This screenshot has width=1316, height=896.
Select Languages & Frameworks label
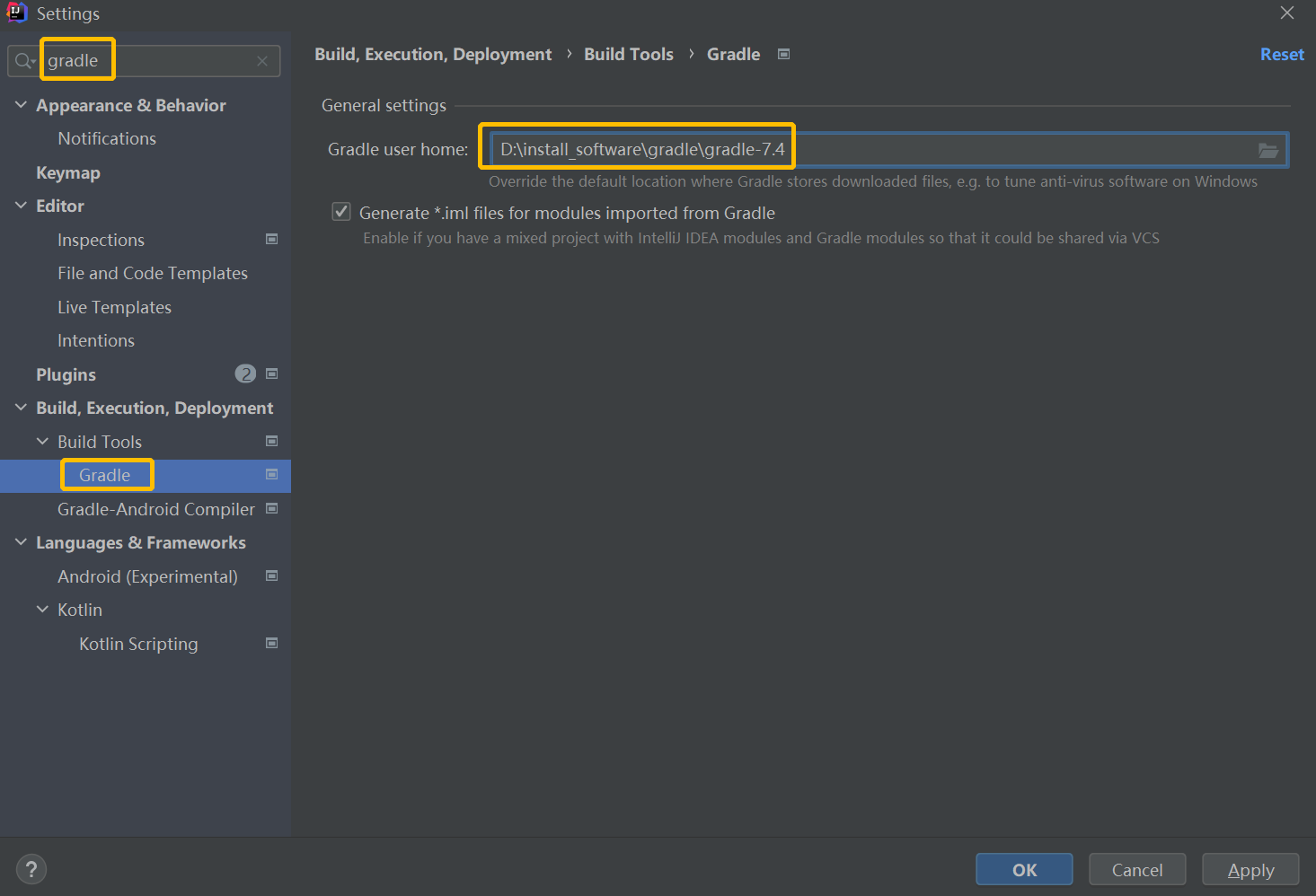(x=141, y=542)
